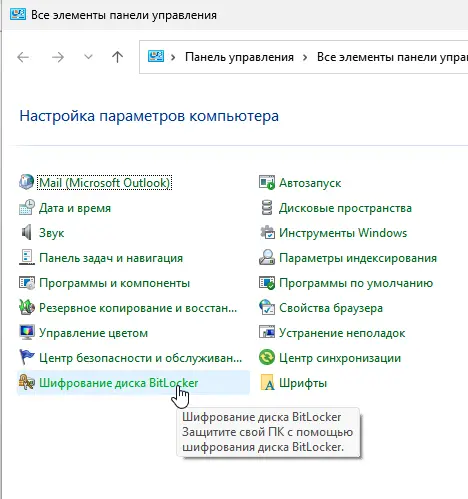Click the Центр безопасности flag icon
The image size is (468, 499).
[26, 357]
